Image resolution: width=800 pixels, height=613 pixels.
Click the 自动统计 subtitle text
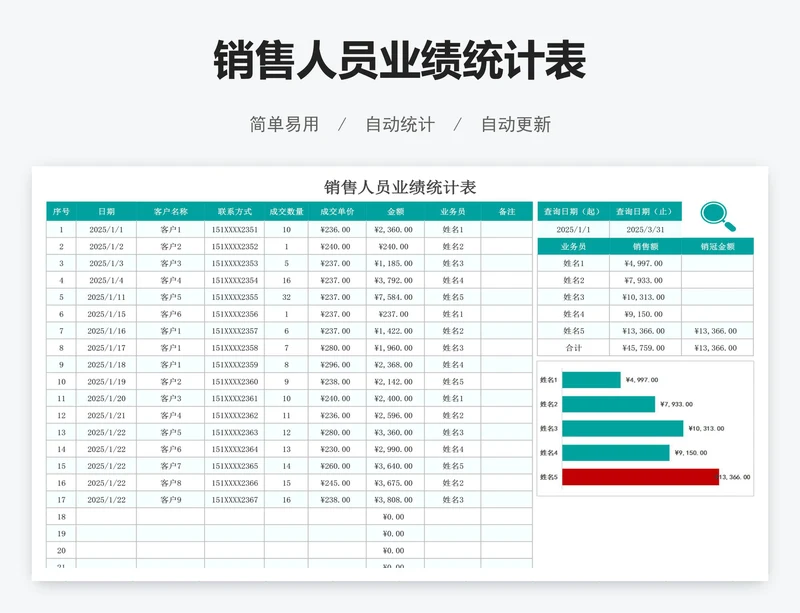pos(400,124)
